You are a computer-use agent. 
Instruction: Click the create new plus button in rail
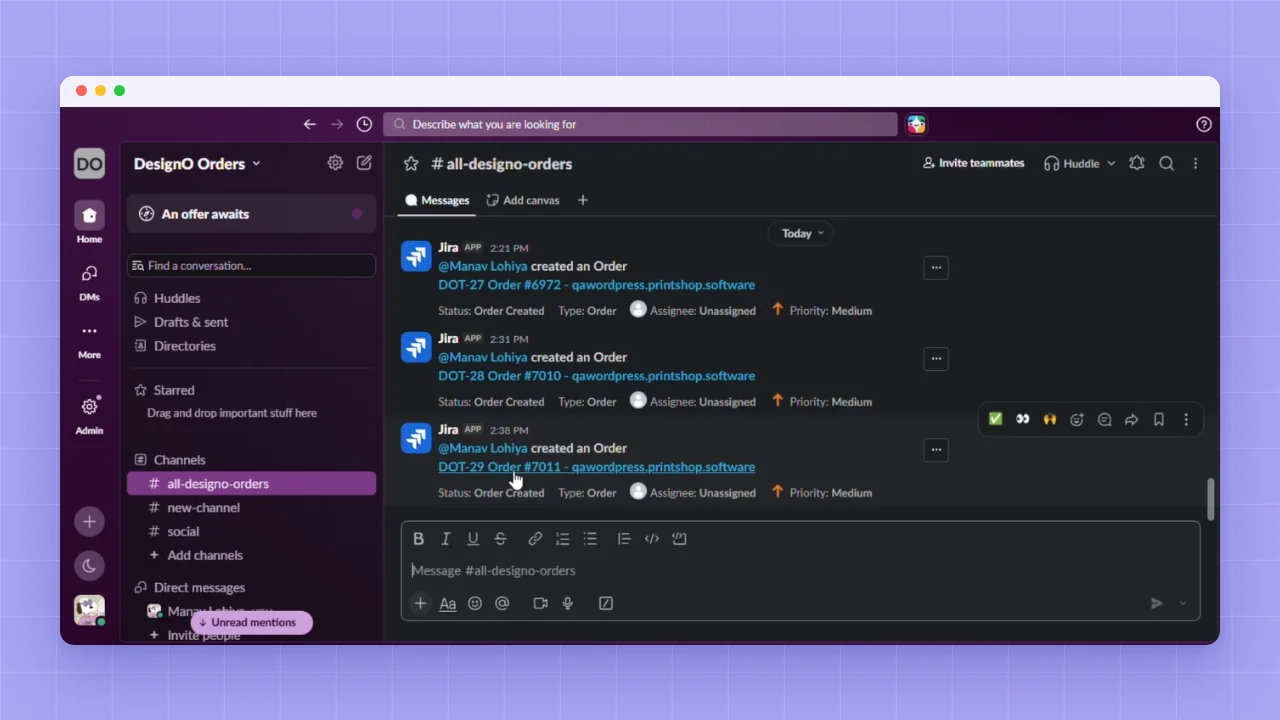pos(89,521)
